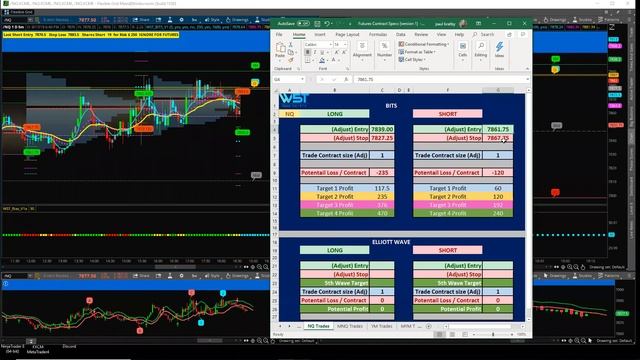Open the Format as Table dropdown
640x360 pixels.
click(x=417, y=52)
